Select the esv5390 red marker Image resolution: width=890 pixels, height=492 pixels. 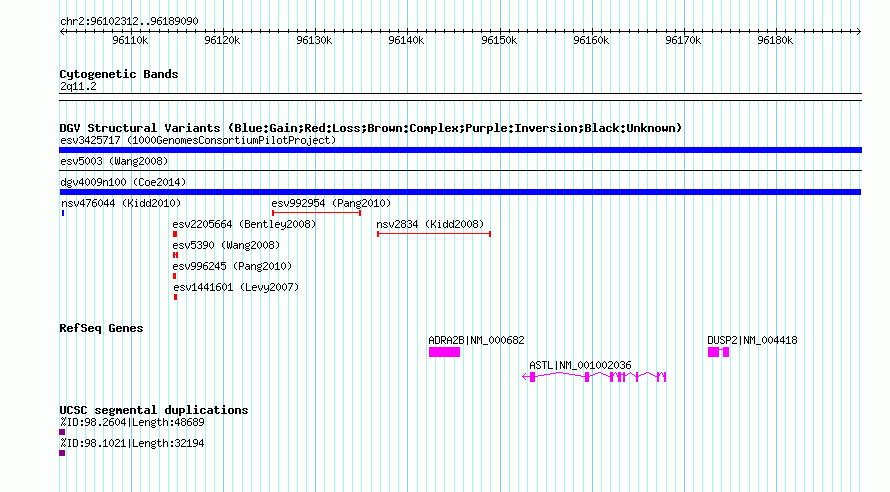click(175, 255)
